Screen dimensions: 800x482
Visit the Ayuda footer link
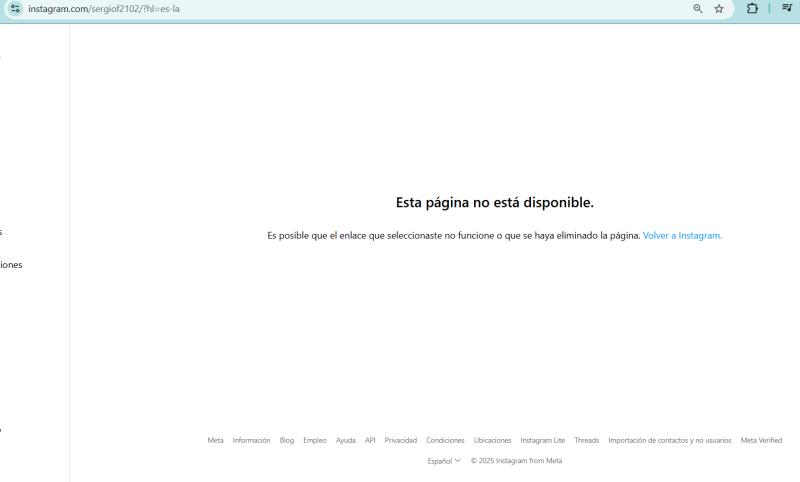(345, 440)
